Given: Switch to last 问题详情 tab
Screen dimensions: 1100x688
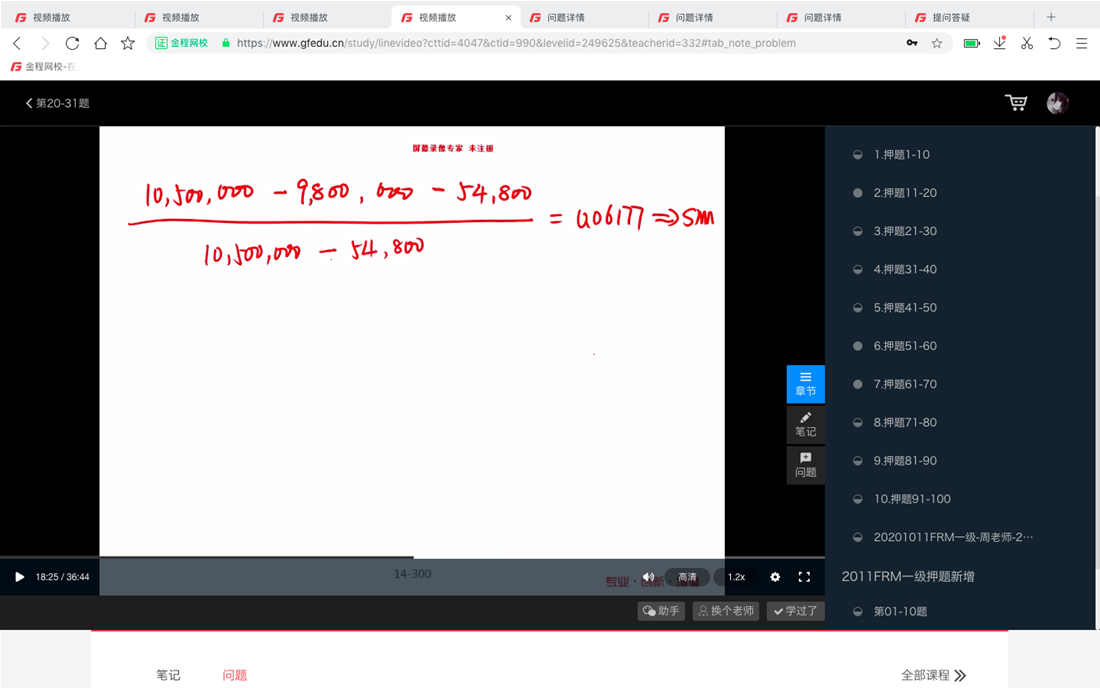Looking at the screenshot, I should tap(840, 18).
